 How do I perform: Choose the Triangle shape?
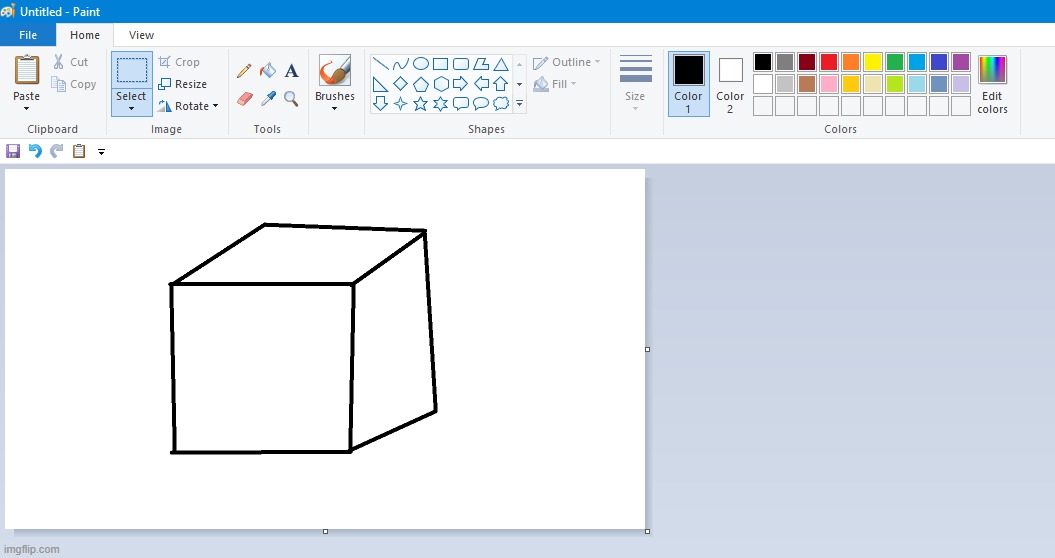(501, 64)
